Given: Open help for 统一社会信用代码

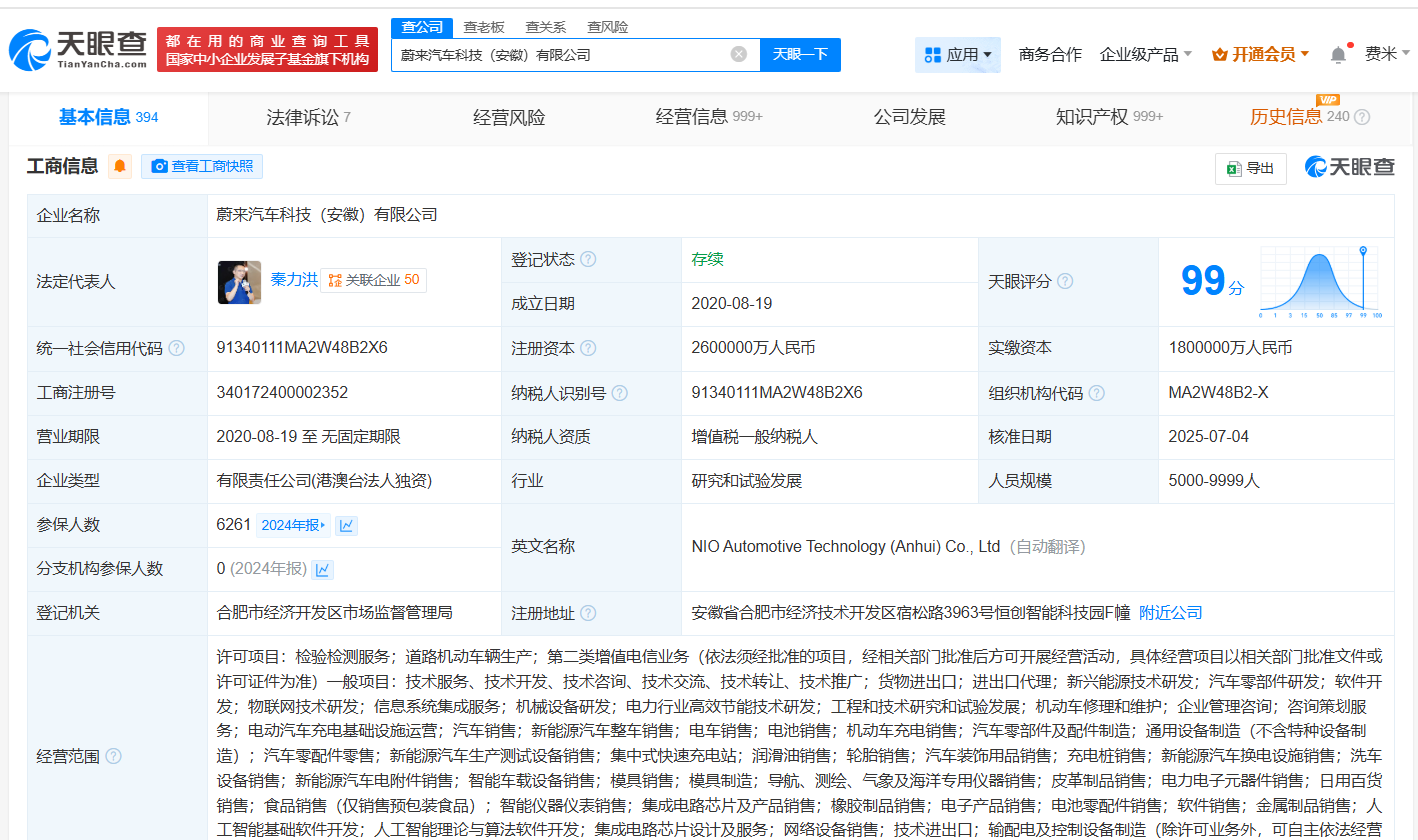Looking at the screenshot, I should pyautogui.click(x=177, y=348).
